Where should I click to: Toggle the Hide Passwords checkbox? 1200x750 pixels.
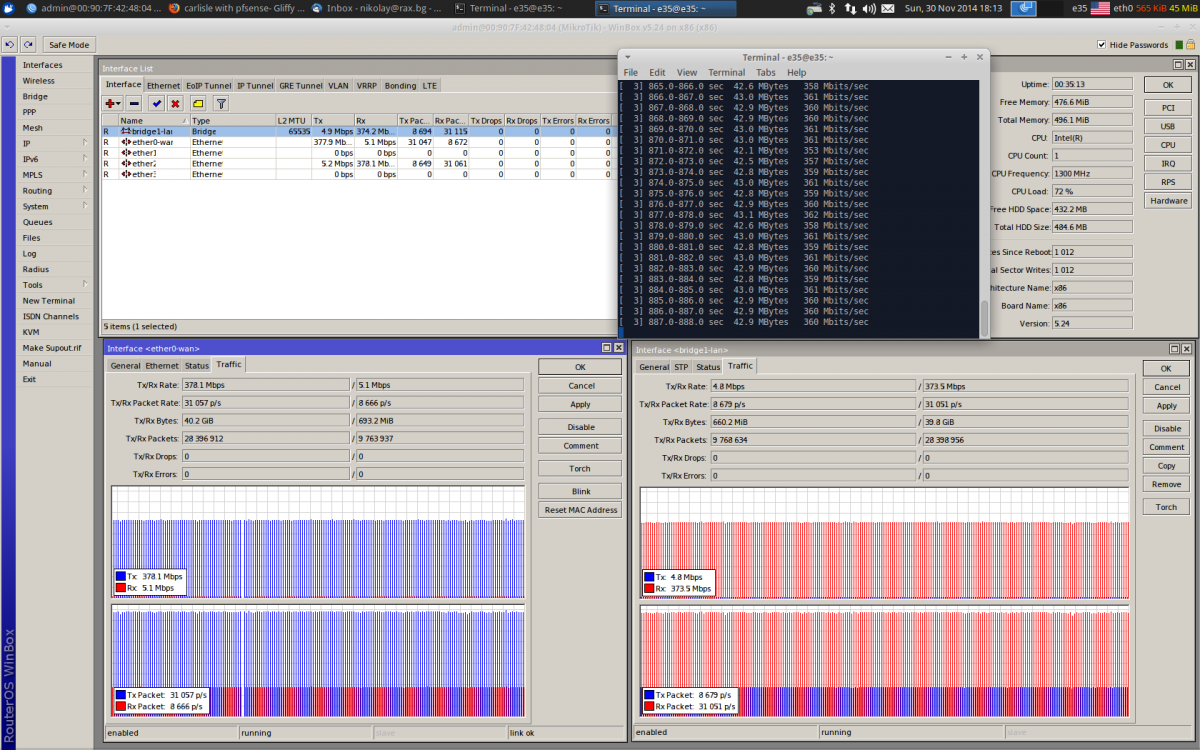point(1102,45)
